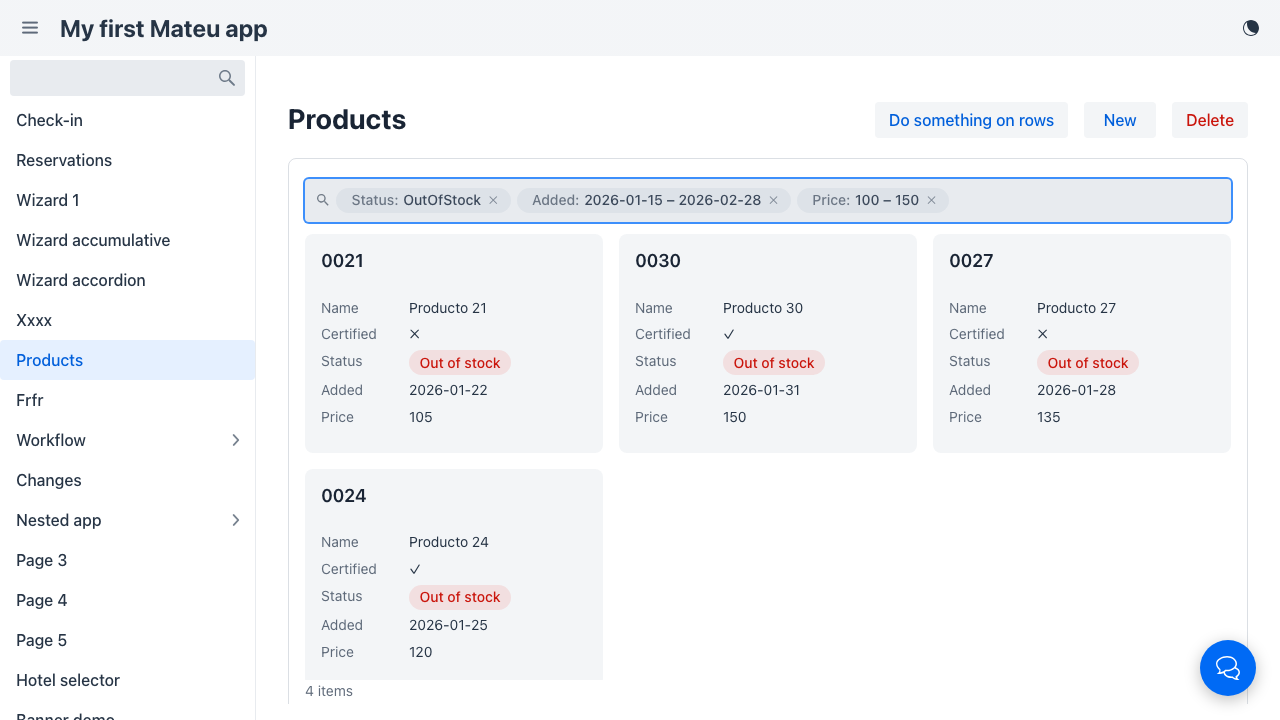
Task: Focus the sidebar search field
Action: 127,78
